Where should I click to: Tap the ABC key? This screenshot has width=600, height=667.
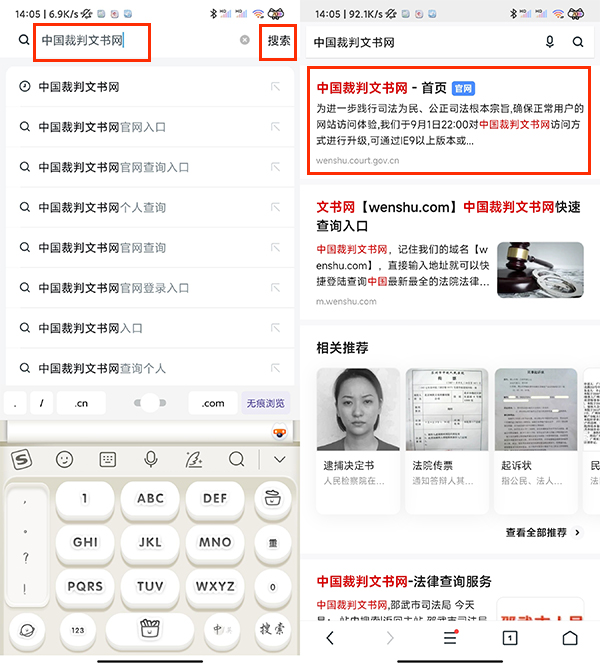point(150,499)
